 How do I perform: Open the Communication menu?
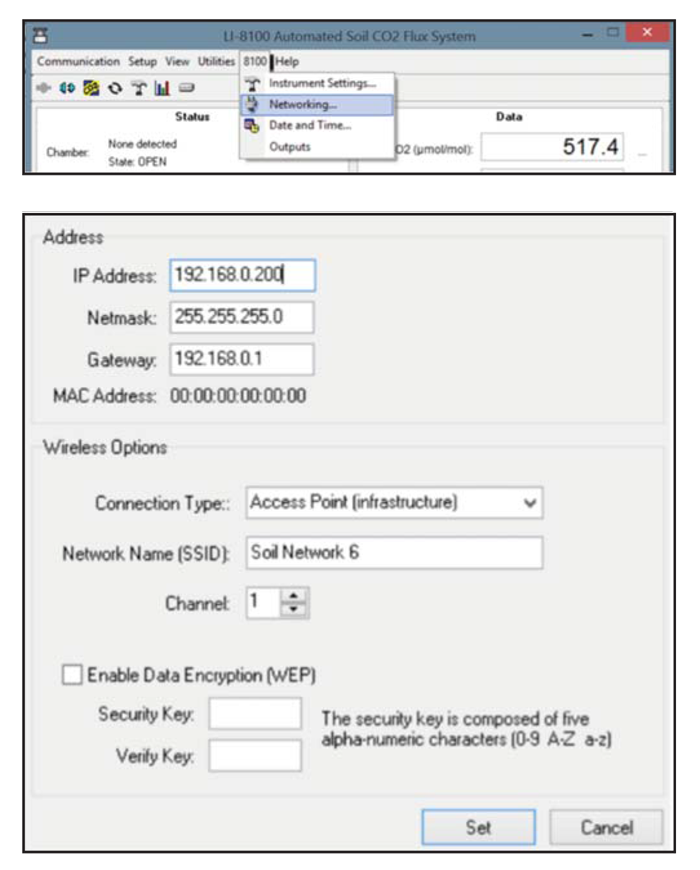tap(78, 61)
